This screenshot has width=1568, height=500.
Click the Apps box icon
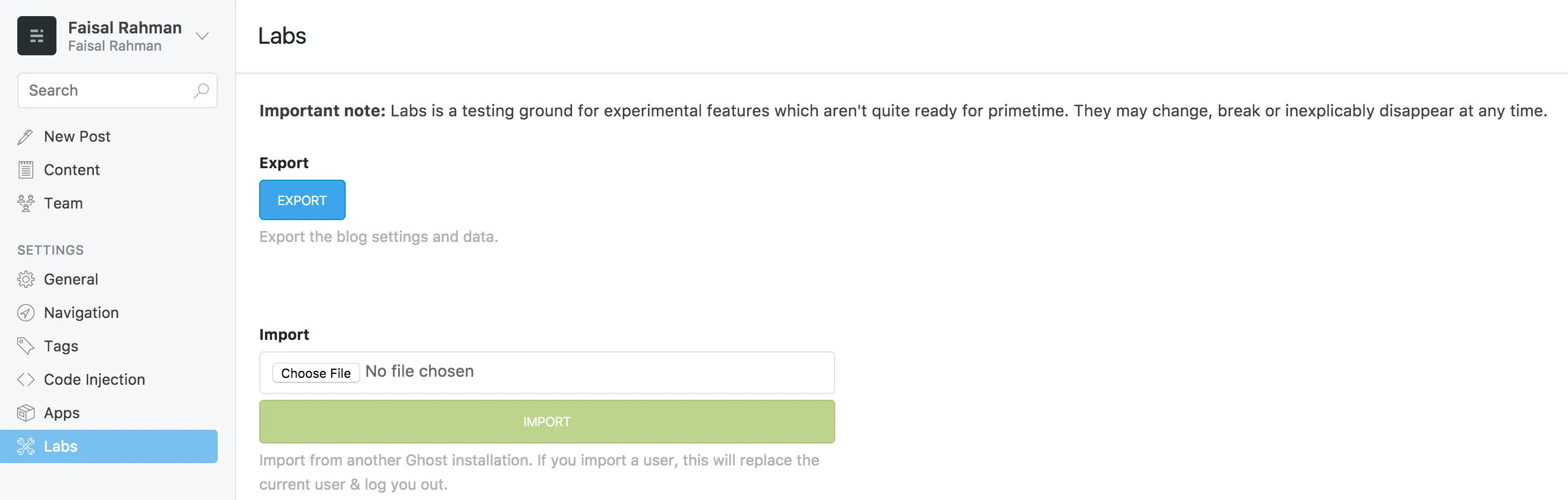pos(25,413)
